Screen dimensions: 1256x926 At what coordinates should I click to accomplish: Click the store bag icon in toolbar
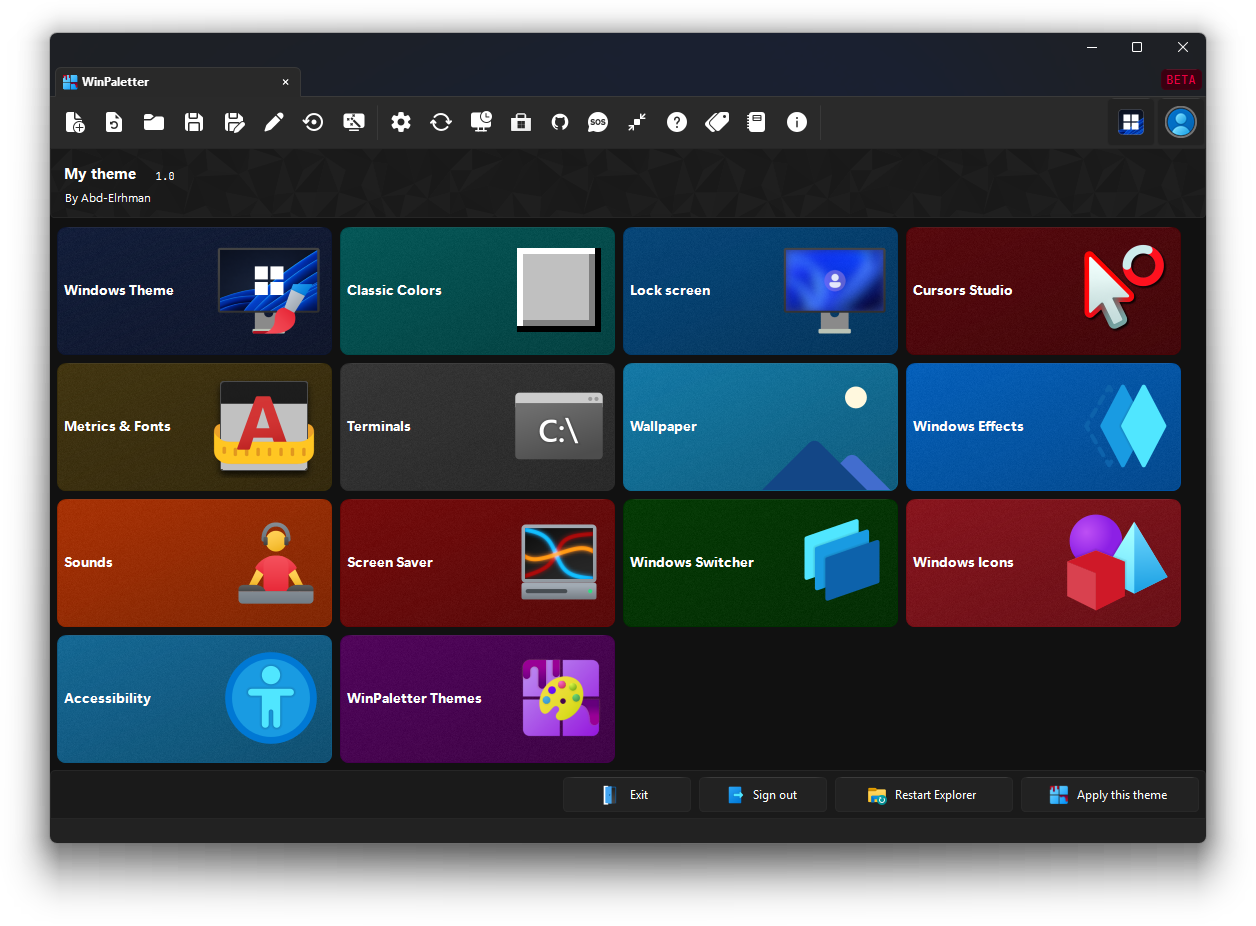(520, 122)
